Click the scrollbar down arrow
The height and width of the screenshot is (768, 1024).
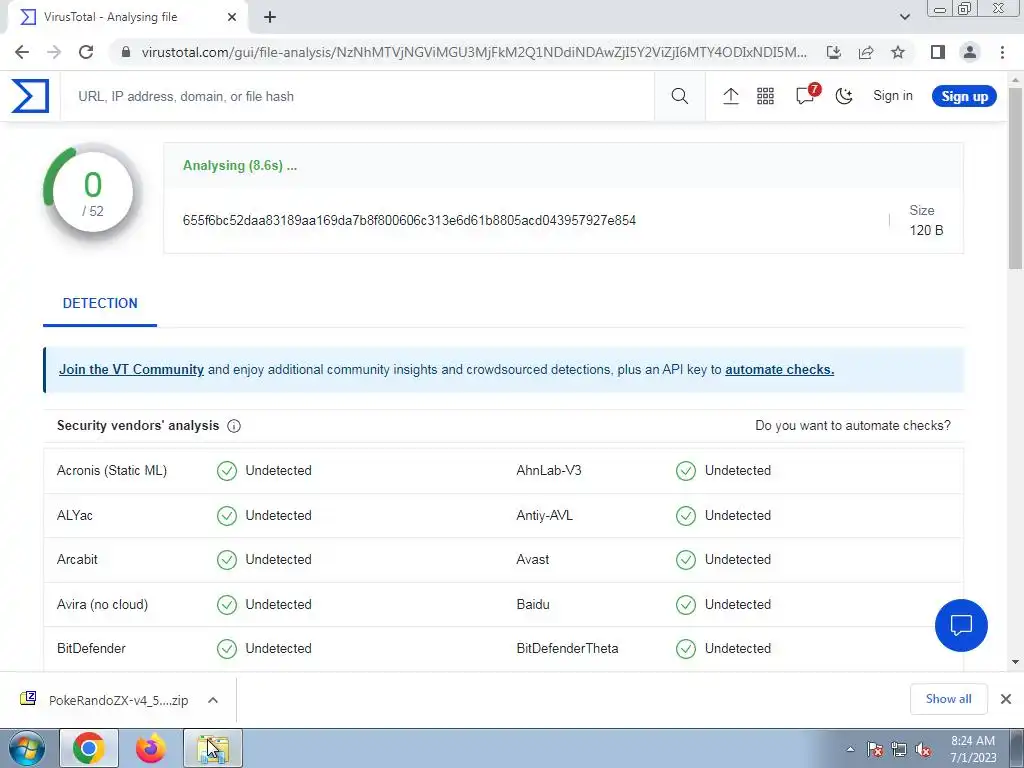coord(1016,662)
